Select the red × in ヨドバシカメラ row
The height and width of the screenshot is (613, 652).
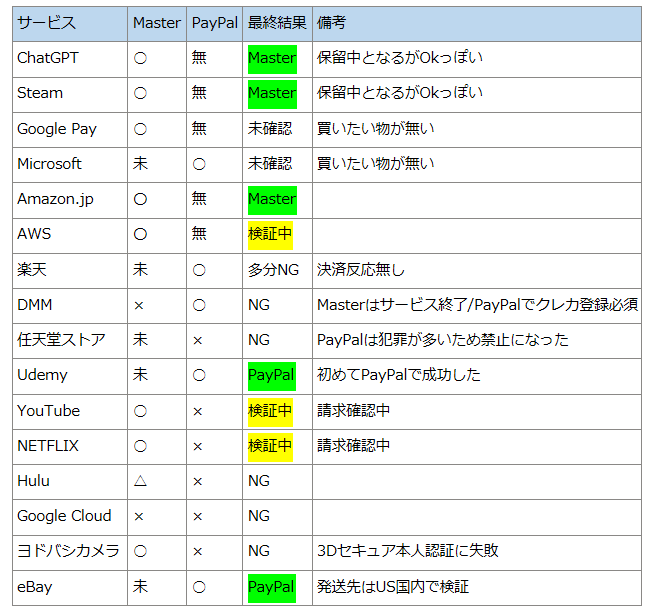[198, 551]
